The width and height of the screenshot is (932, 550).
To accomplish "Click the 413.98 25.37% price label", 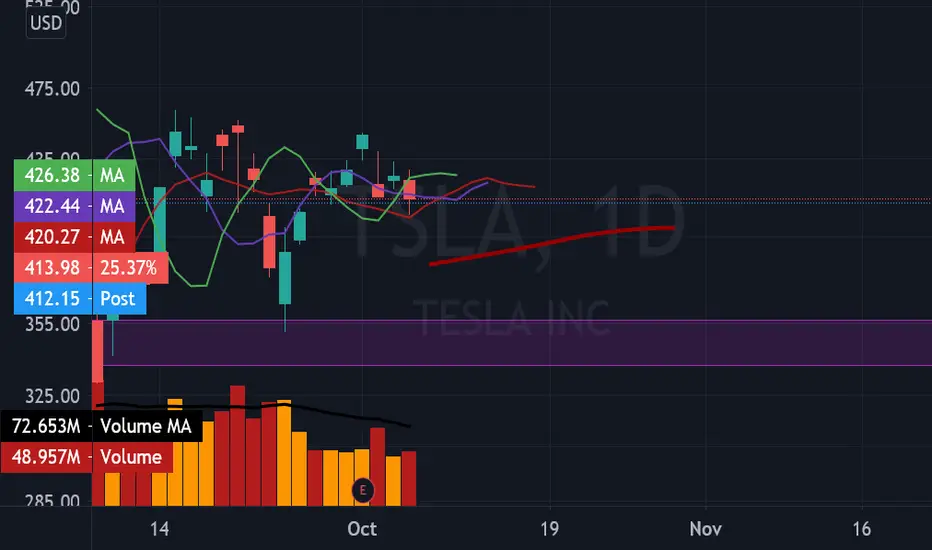I will [x=91, y=268].
